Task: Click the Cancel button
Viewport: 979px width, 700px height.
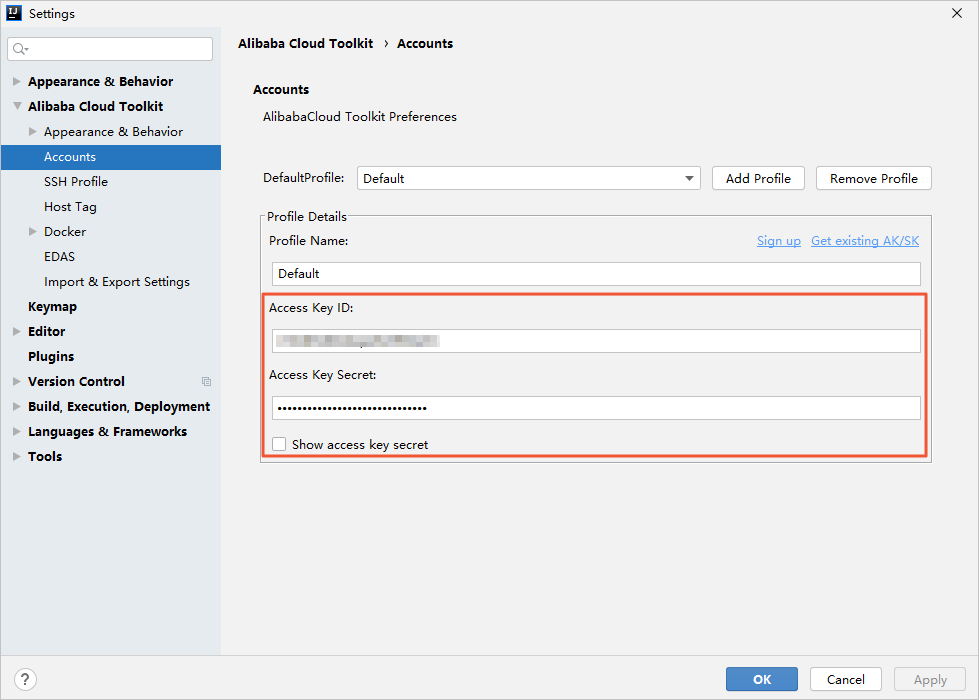Action: tap(845, 679)
